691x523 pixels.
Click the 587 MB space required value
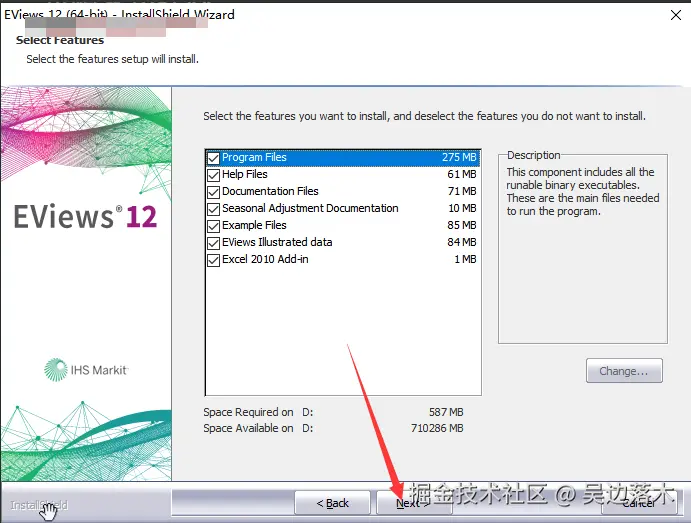(x=446, y=412)
